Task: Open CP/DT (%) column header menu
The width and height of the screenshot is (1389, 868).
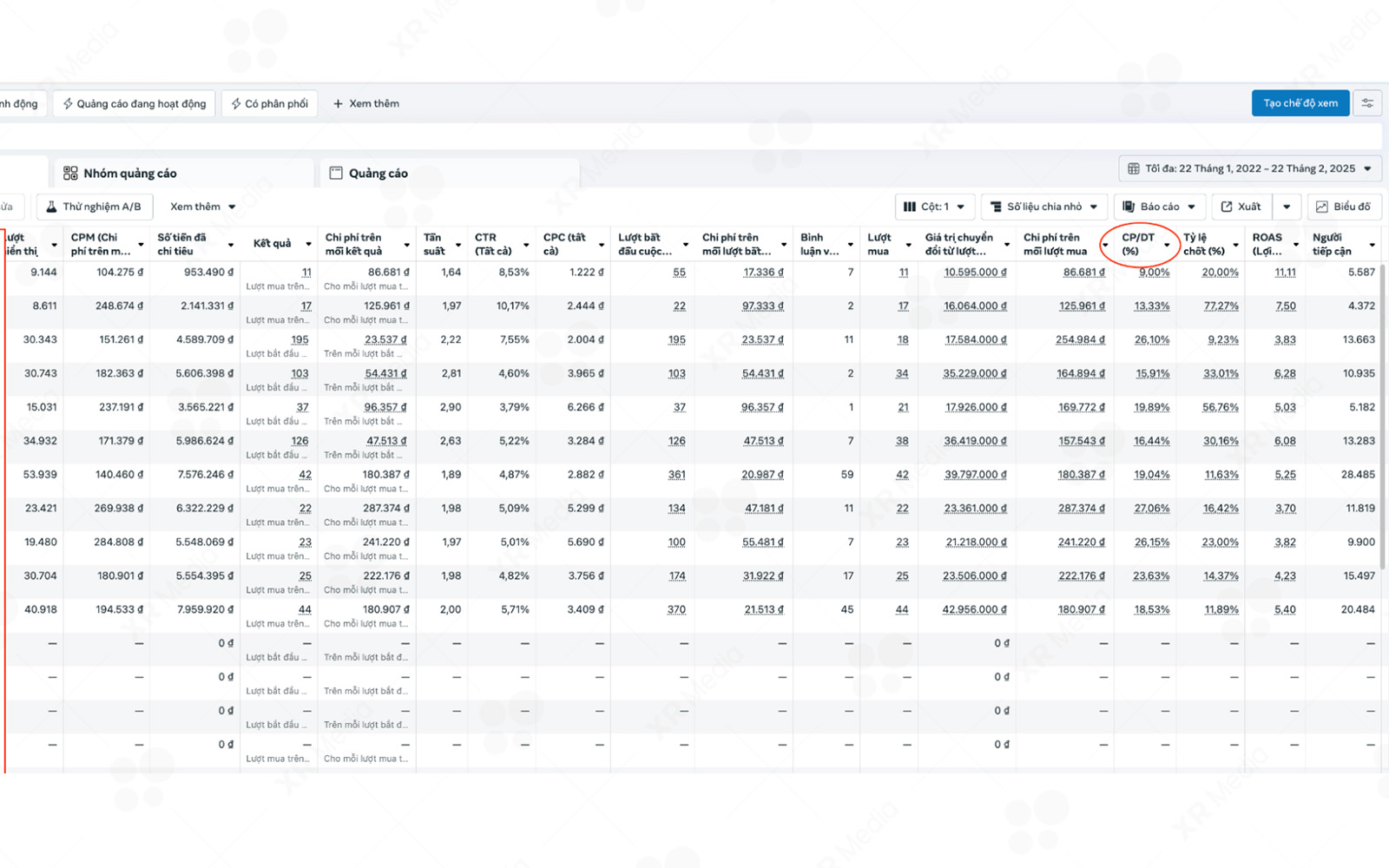Action: pos(1167,245)
